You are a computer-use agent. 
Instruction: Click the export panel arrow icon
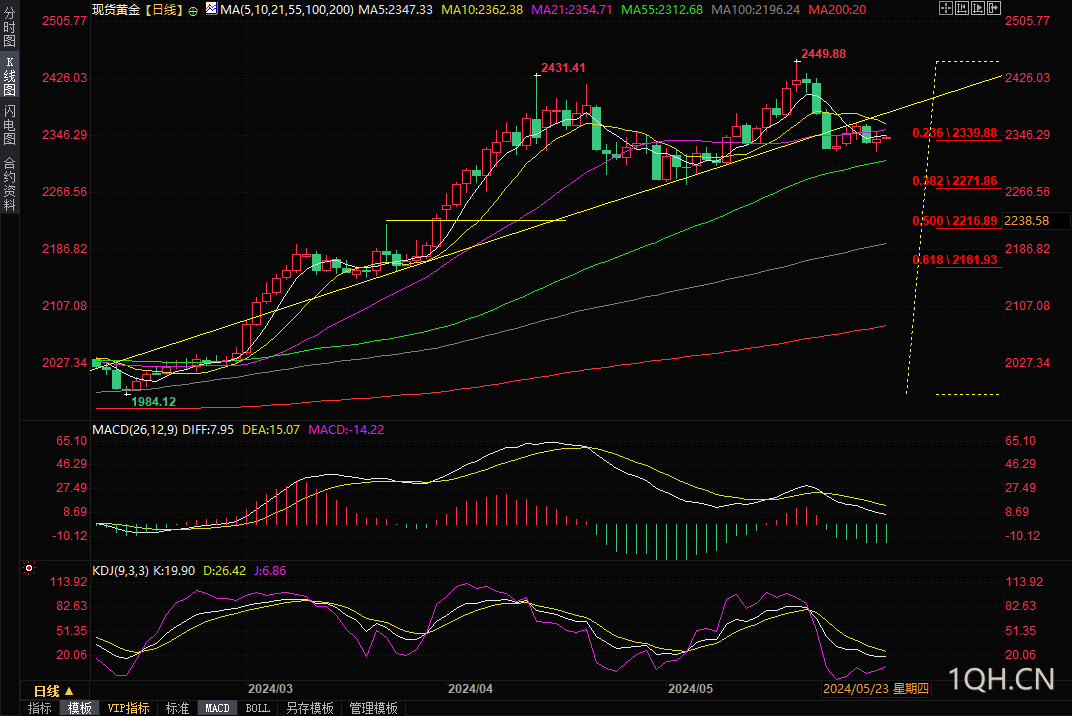pos(994,8)
